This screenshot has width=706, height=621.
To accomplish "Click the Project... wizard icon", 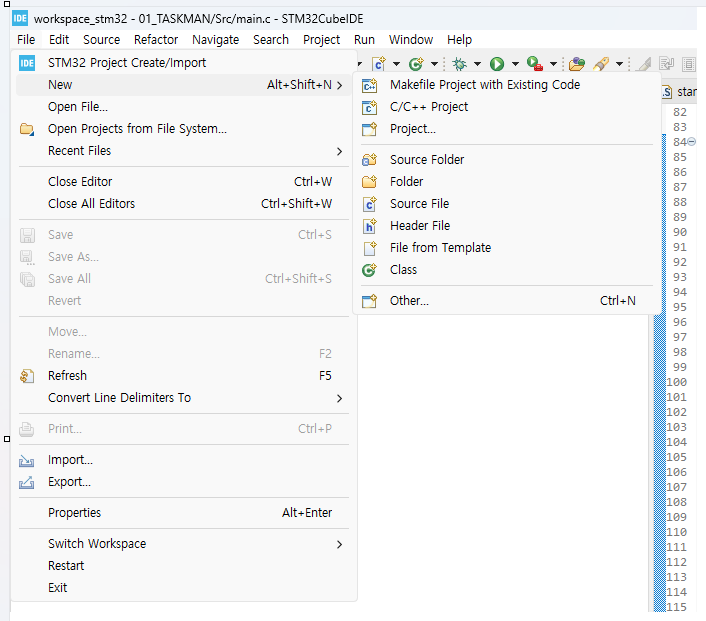I will point(370,129).
